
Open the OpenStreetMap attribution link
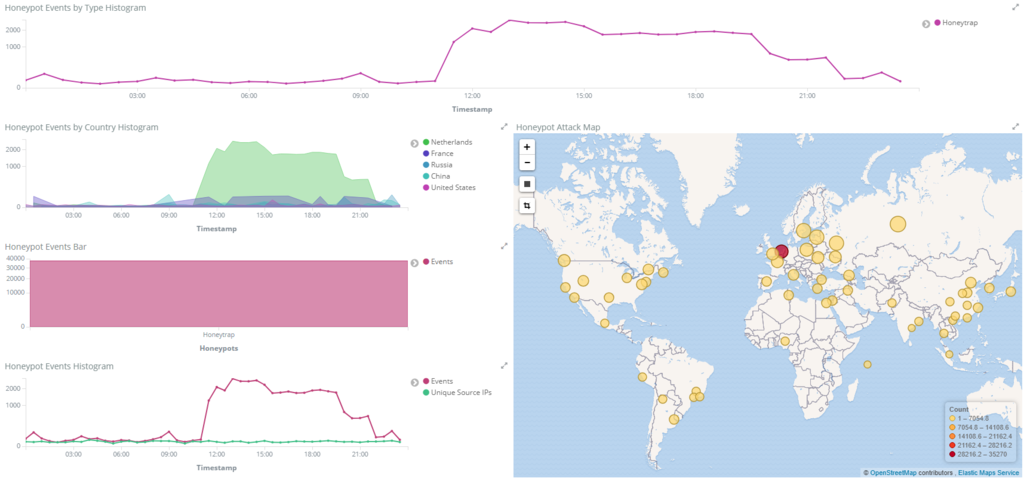point(893,472)
